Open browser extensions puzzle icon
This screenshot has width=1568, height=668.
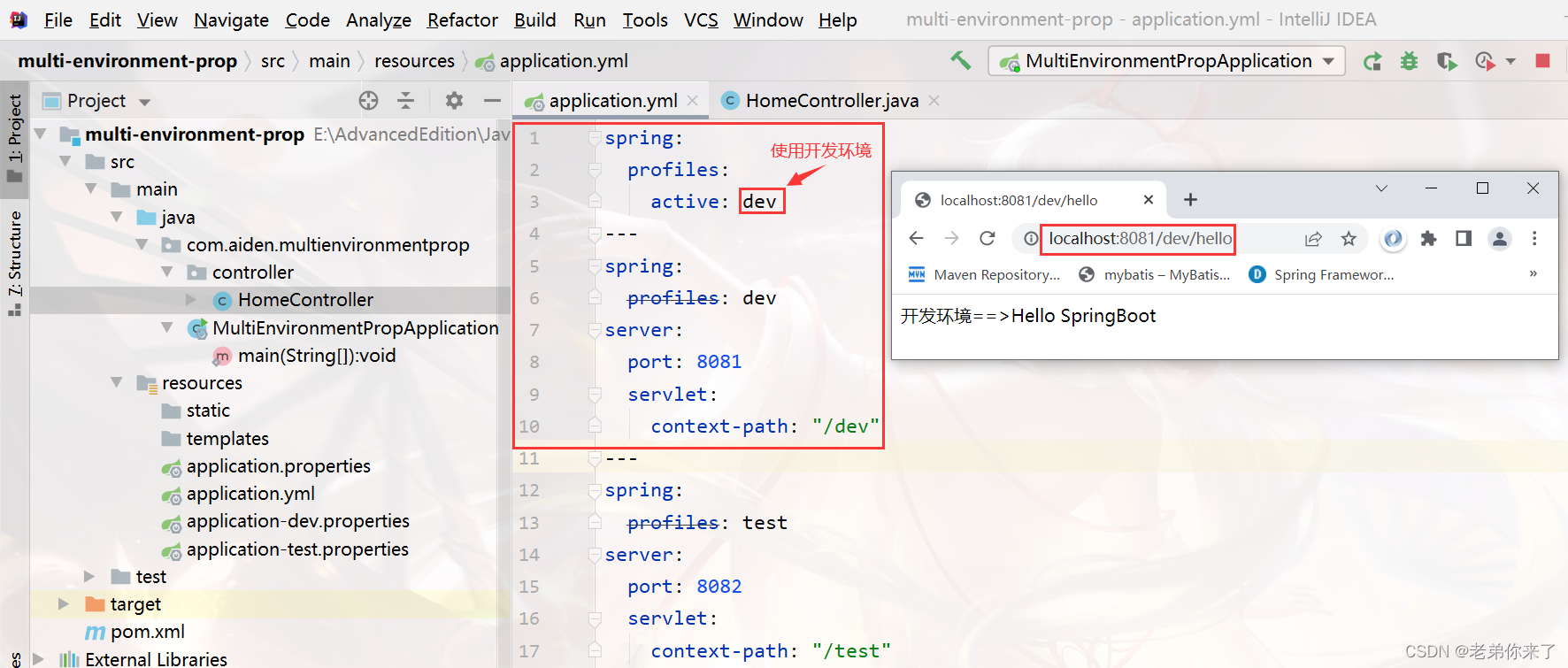click(x=1428, y=239)
